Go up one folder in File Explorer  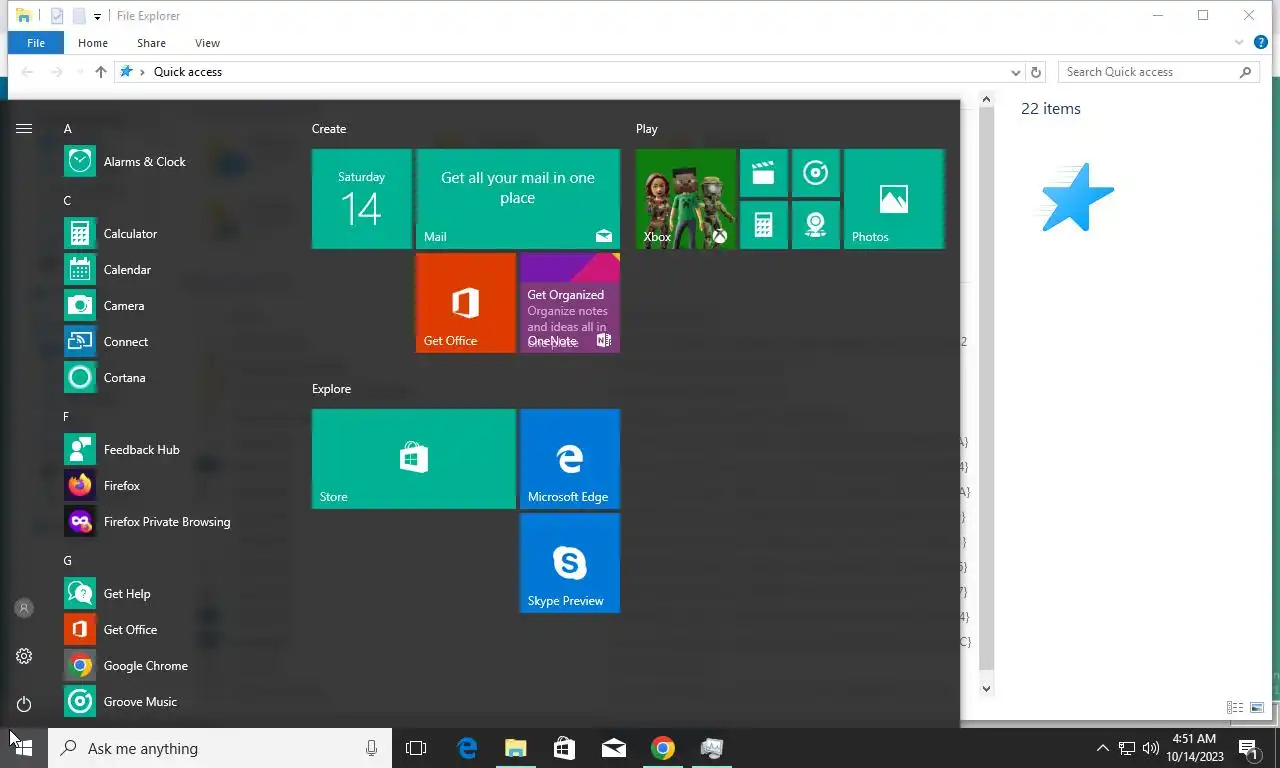[101, 72]
